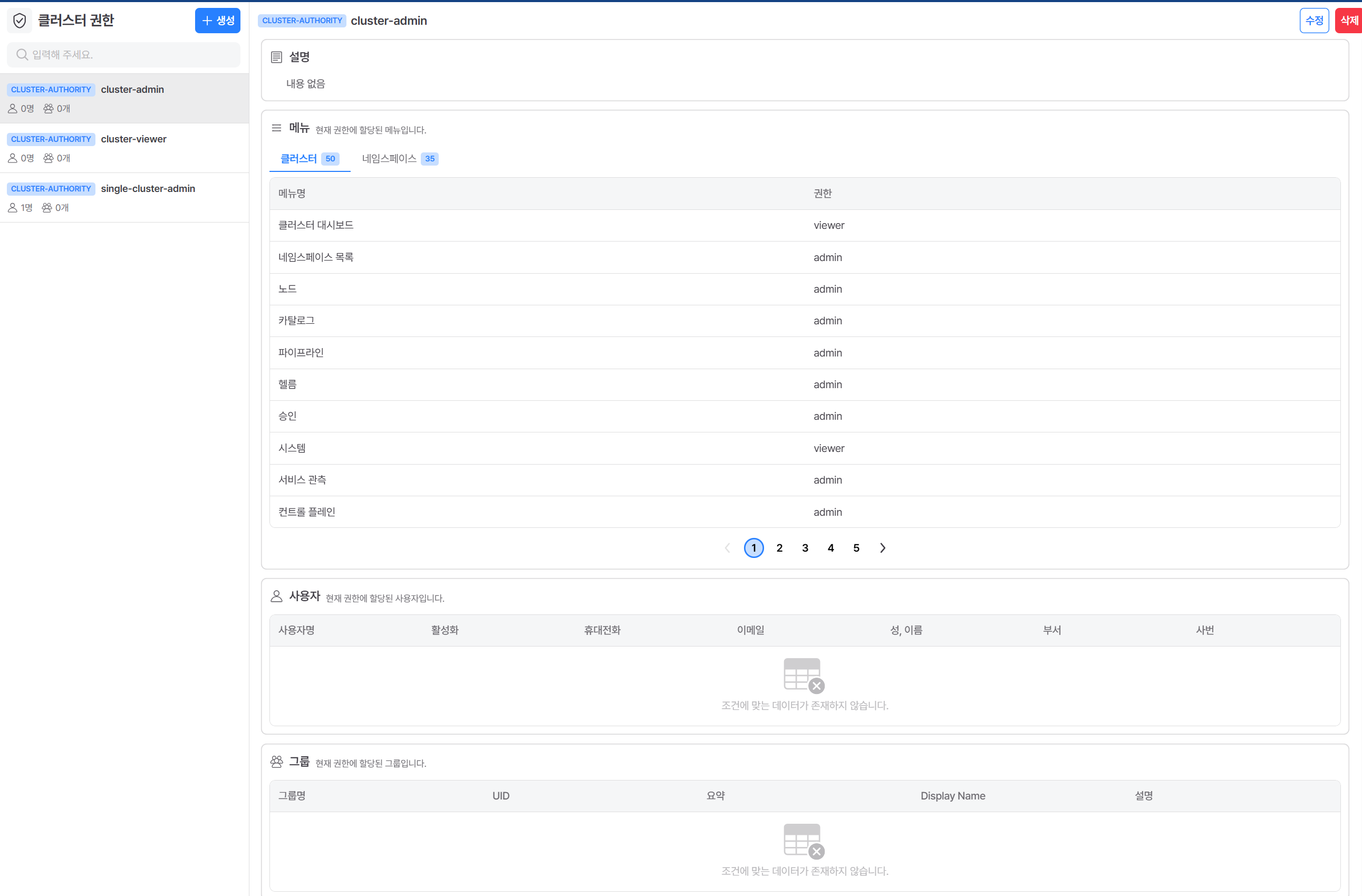The height and width of the screenshot is (896, 1362).
Task: Click the 설명 document icon
Action: (x=276, y=56)
